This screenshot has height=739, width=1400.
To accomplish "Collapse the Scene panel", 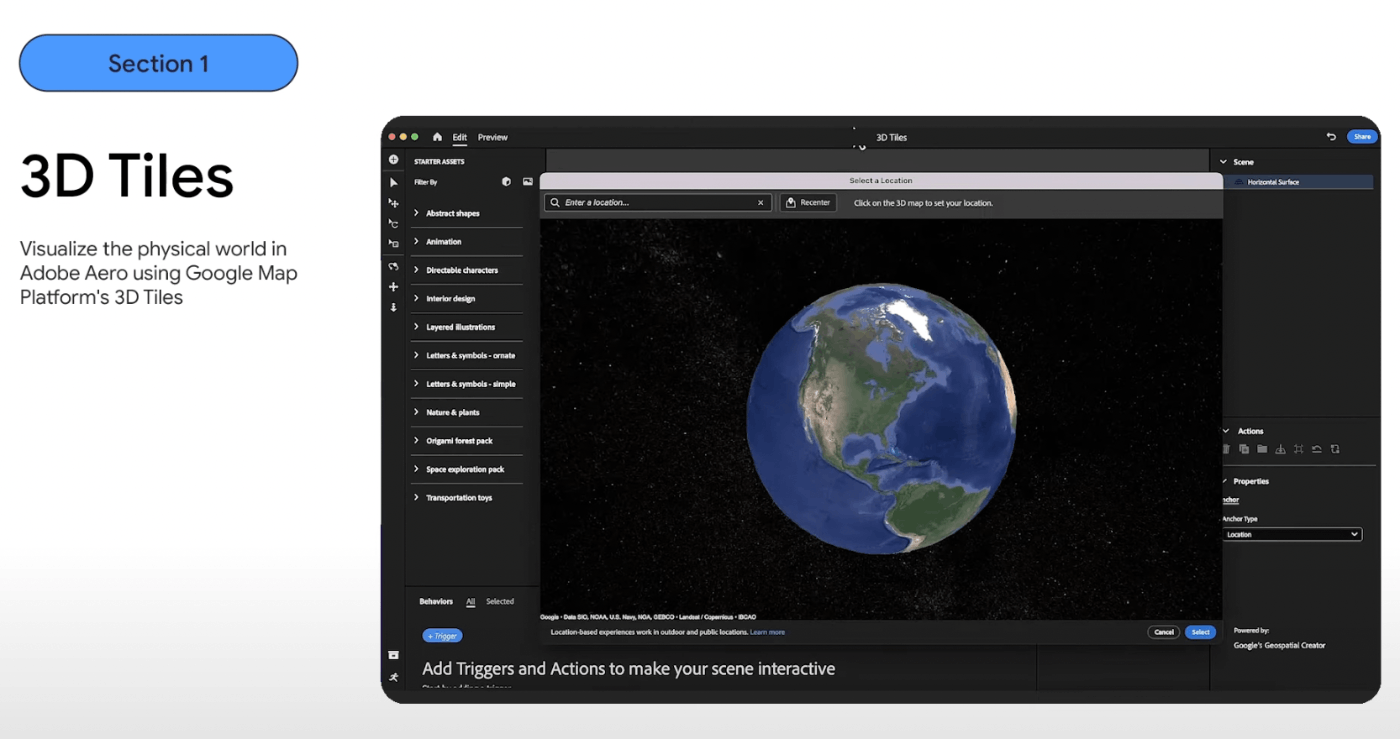I will (1225, 161).
